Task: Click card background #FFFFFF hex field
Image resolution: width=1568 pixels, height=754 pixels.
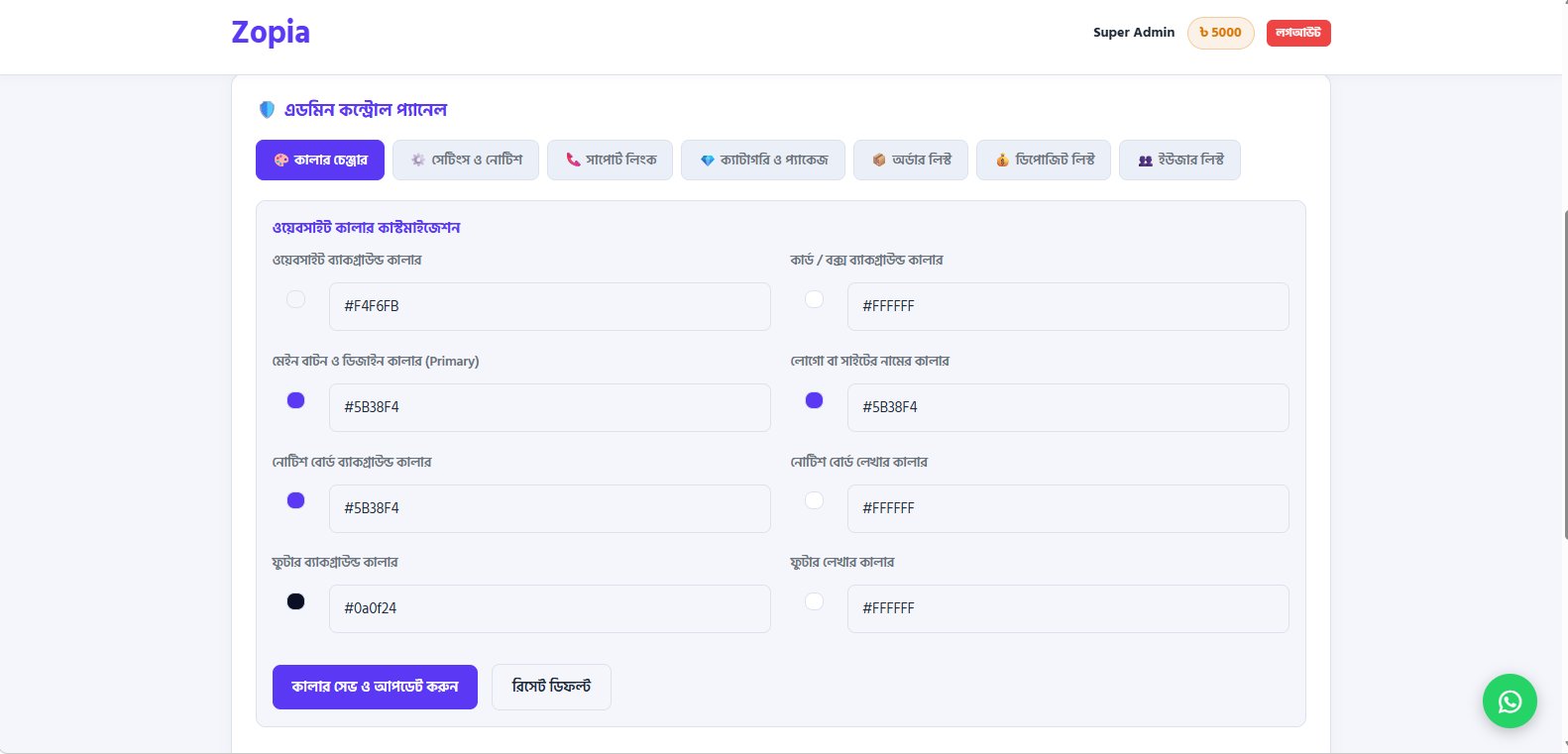Action: (1068, 306)
